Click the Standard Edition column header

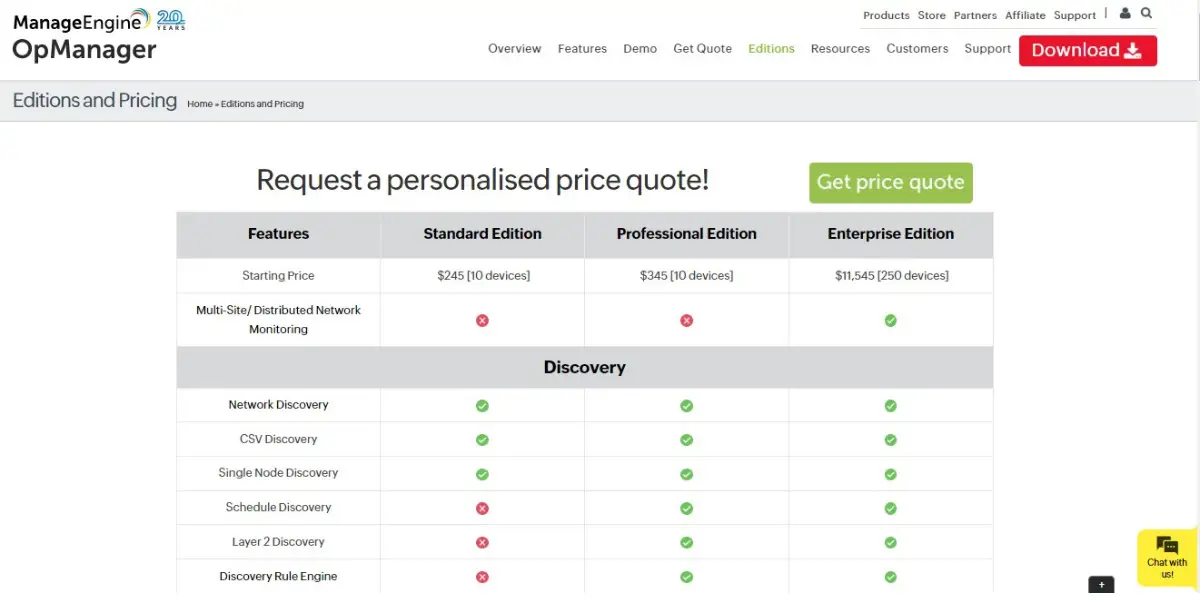(x=482, y=234)
